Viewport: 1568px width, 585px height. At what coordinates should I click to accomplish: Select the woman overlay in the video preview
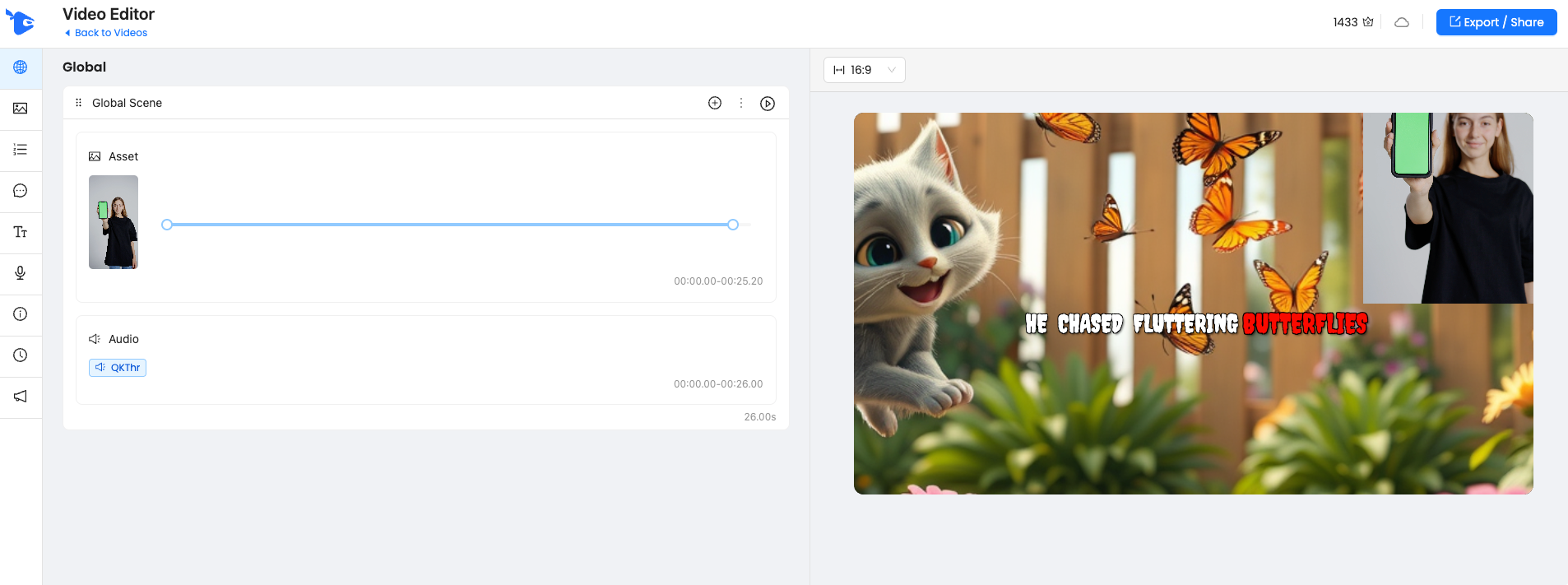pyautogui.click(x=1448, y=208)
